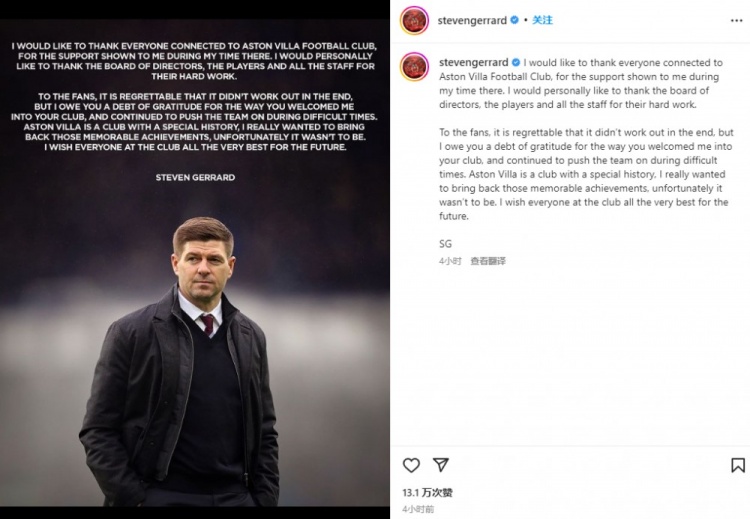Save the post with the bookmark icon
750x519 pixels.
point(738,465)
